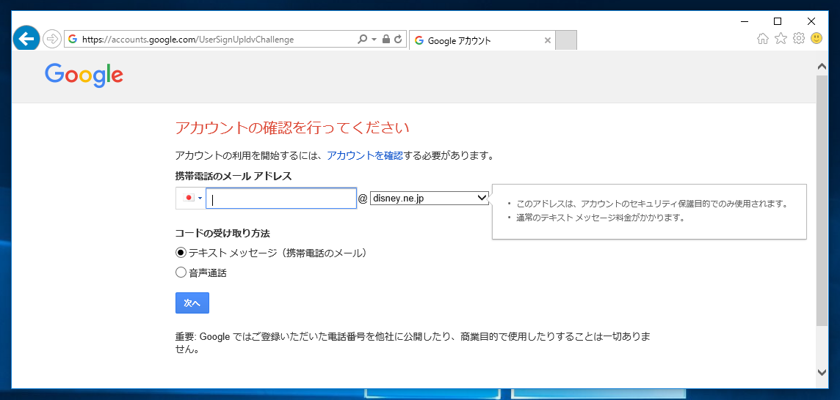Click the mobile email address input field
Image resolution: width=840 pixels, height=400 pixels.
click(x=281, y=199)
